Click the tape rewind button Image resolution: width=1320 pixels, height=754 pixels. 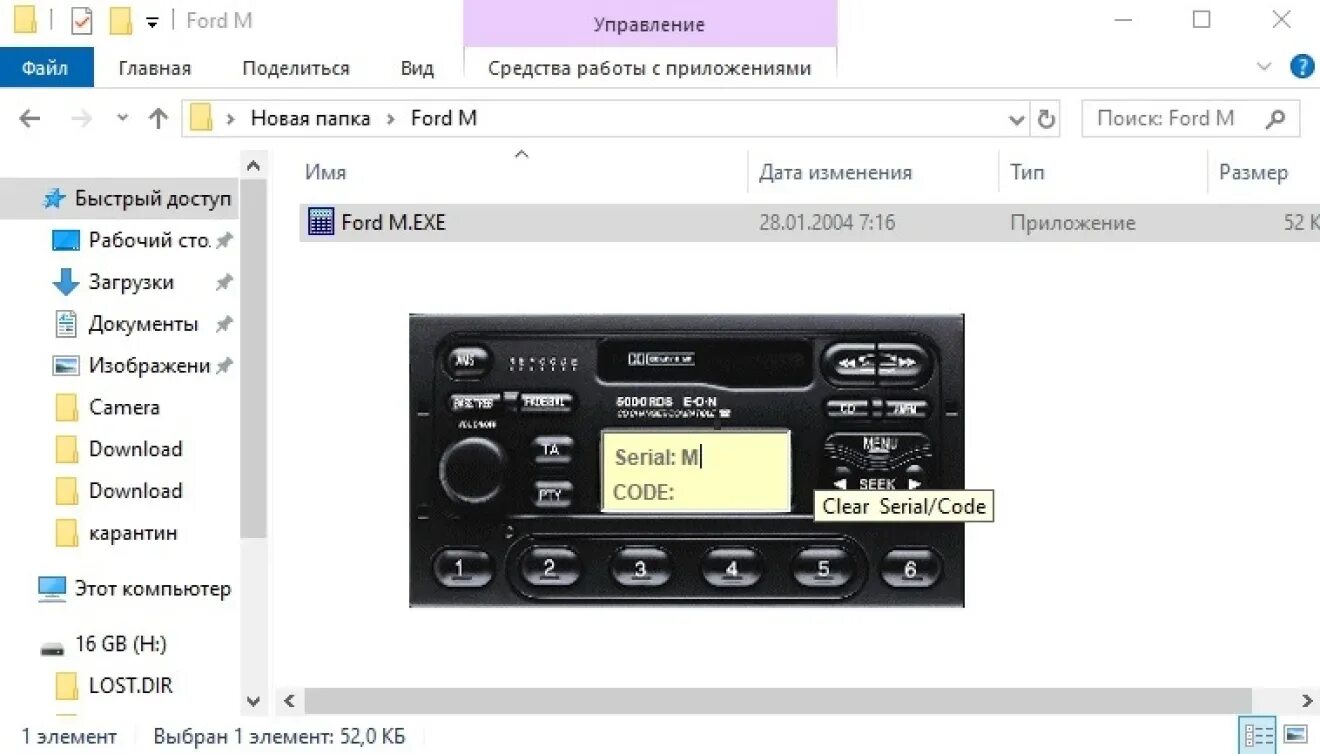click(x=851, y=362)
